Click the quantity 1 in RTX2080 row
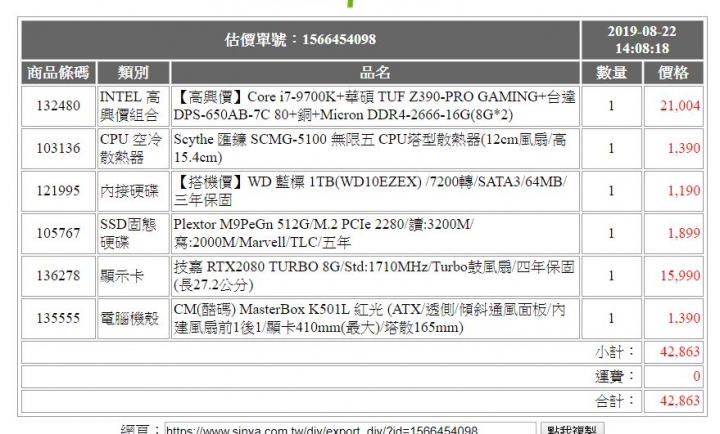The width and height of the screenshot is (720, 434). click(x=611, y=276)
